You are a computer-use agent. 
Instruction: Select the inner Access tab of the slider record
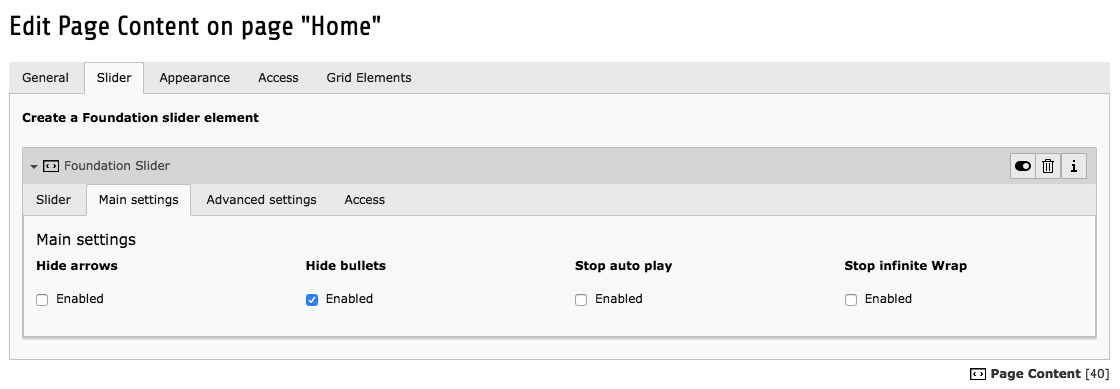point(365,200)
